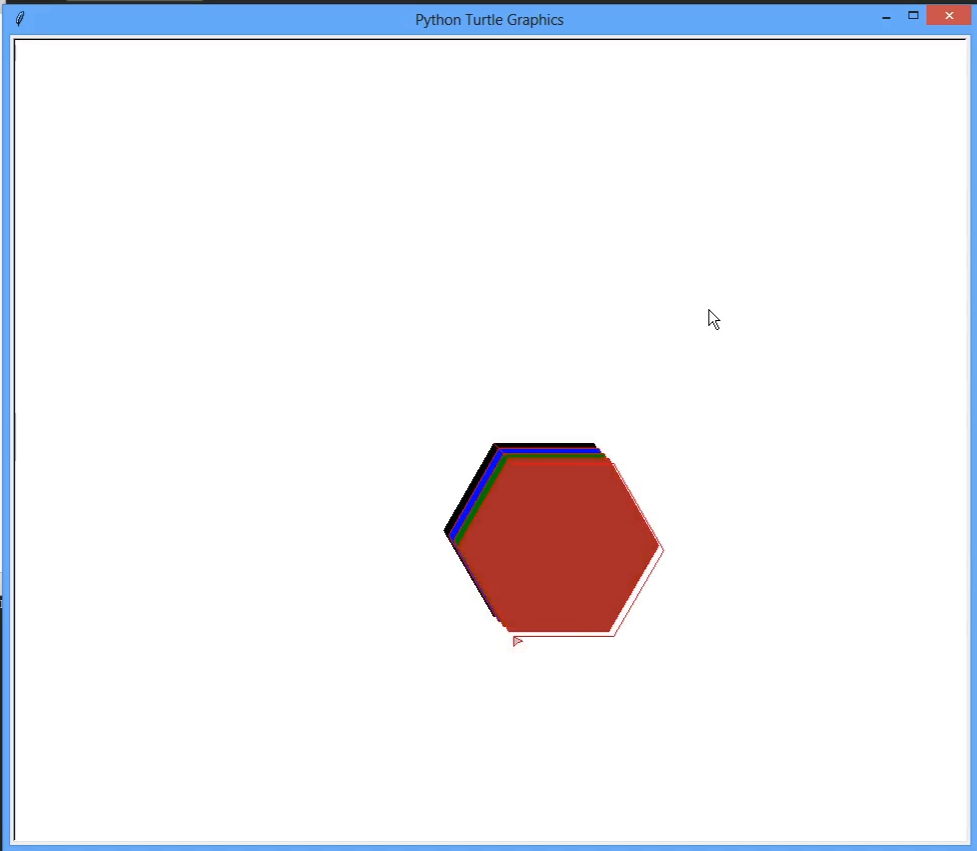
Task: Maximize the Python Turtle Graphics window
Action: (913, 16)
